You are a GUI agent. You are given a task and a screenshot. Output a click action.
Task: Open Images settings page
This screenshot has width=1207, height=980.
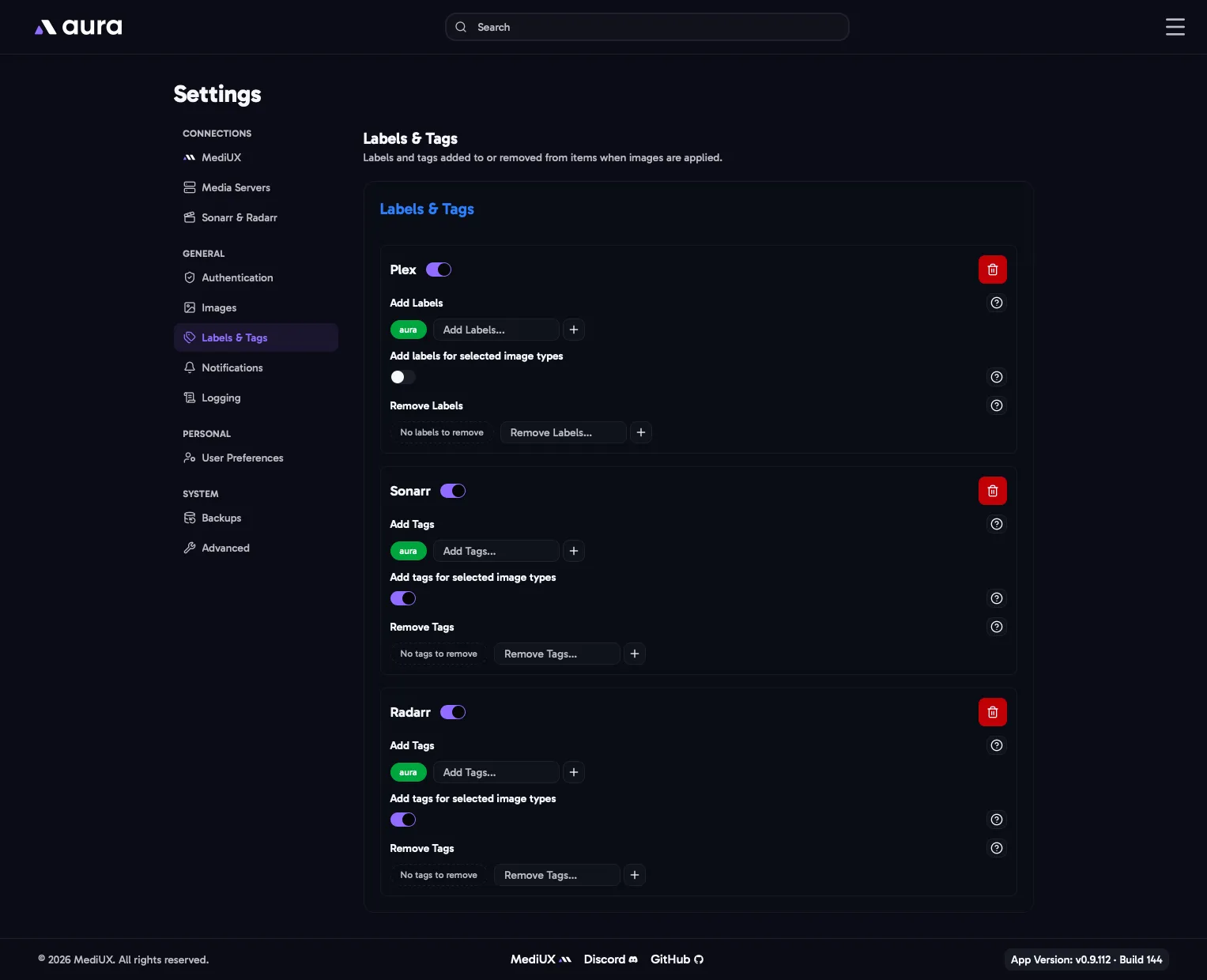pos(256,307)
